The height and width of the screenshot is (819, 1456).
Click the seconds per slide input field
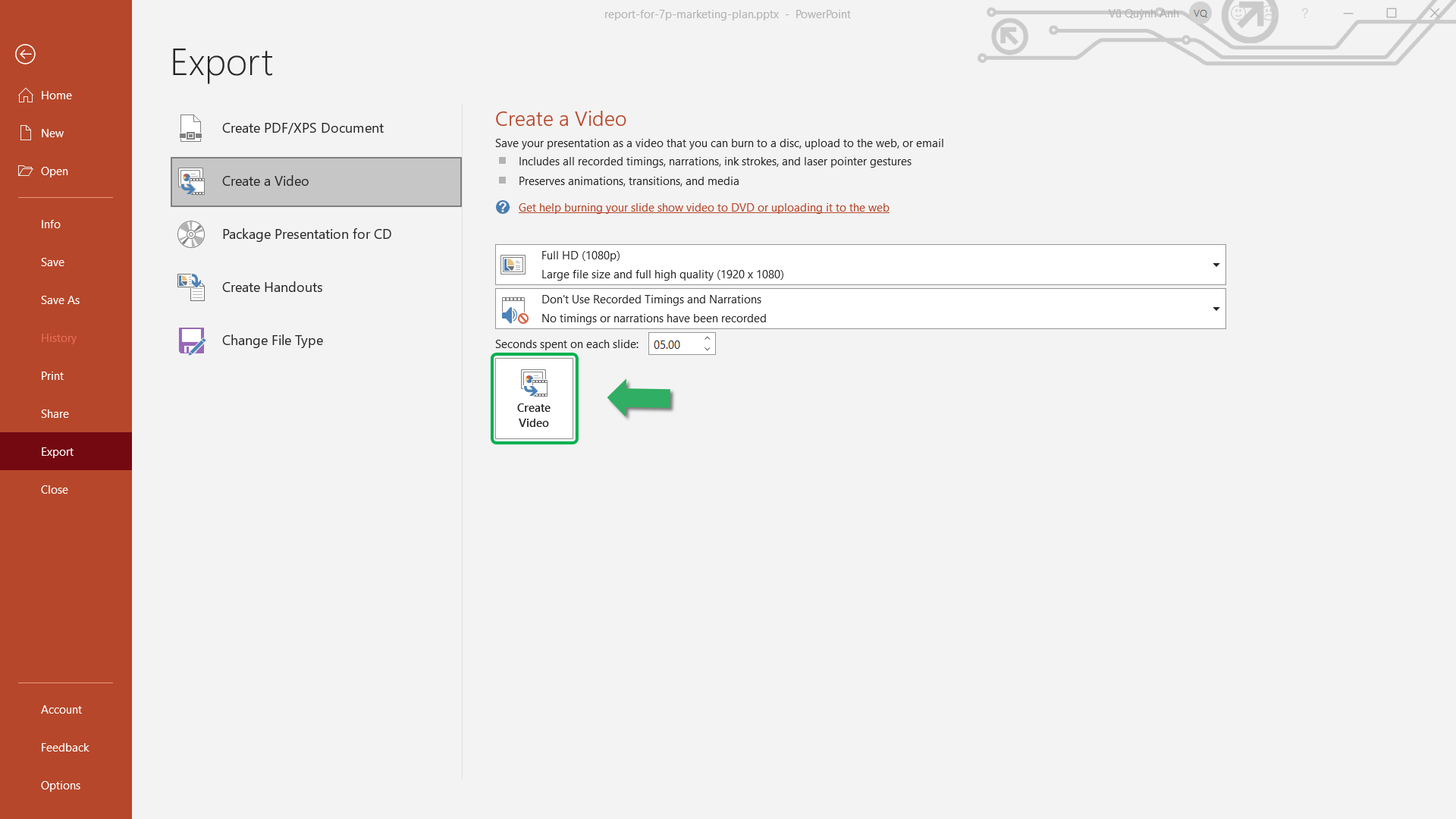pyautogui.click(x=673, y=344)
